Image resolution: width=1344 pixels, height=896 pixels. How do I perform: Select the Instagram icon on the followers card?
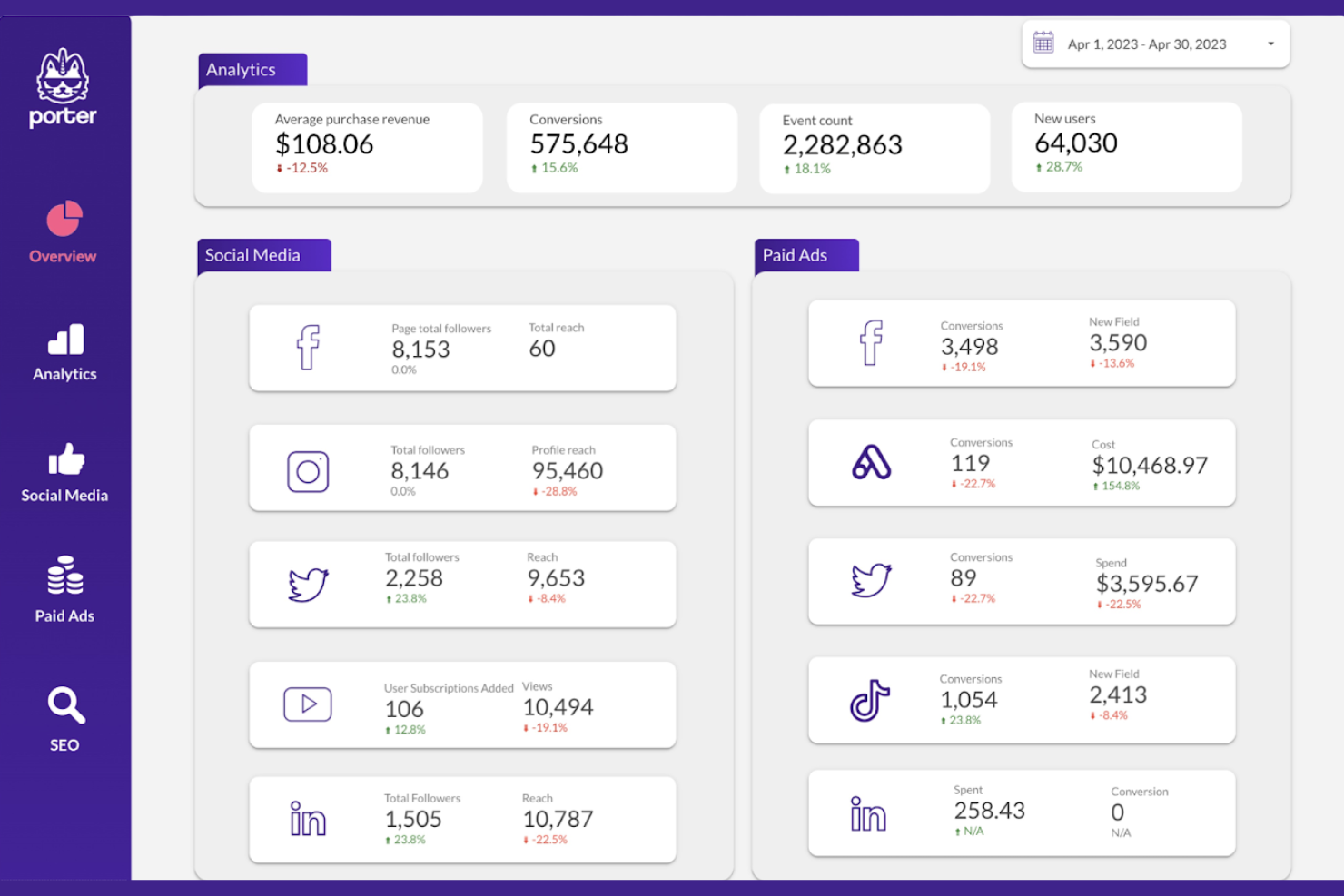pos(308,470)
